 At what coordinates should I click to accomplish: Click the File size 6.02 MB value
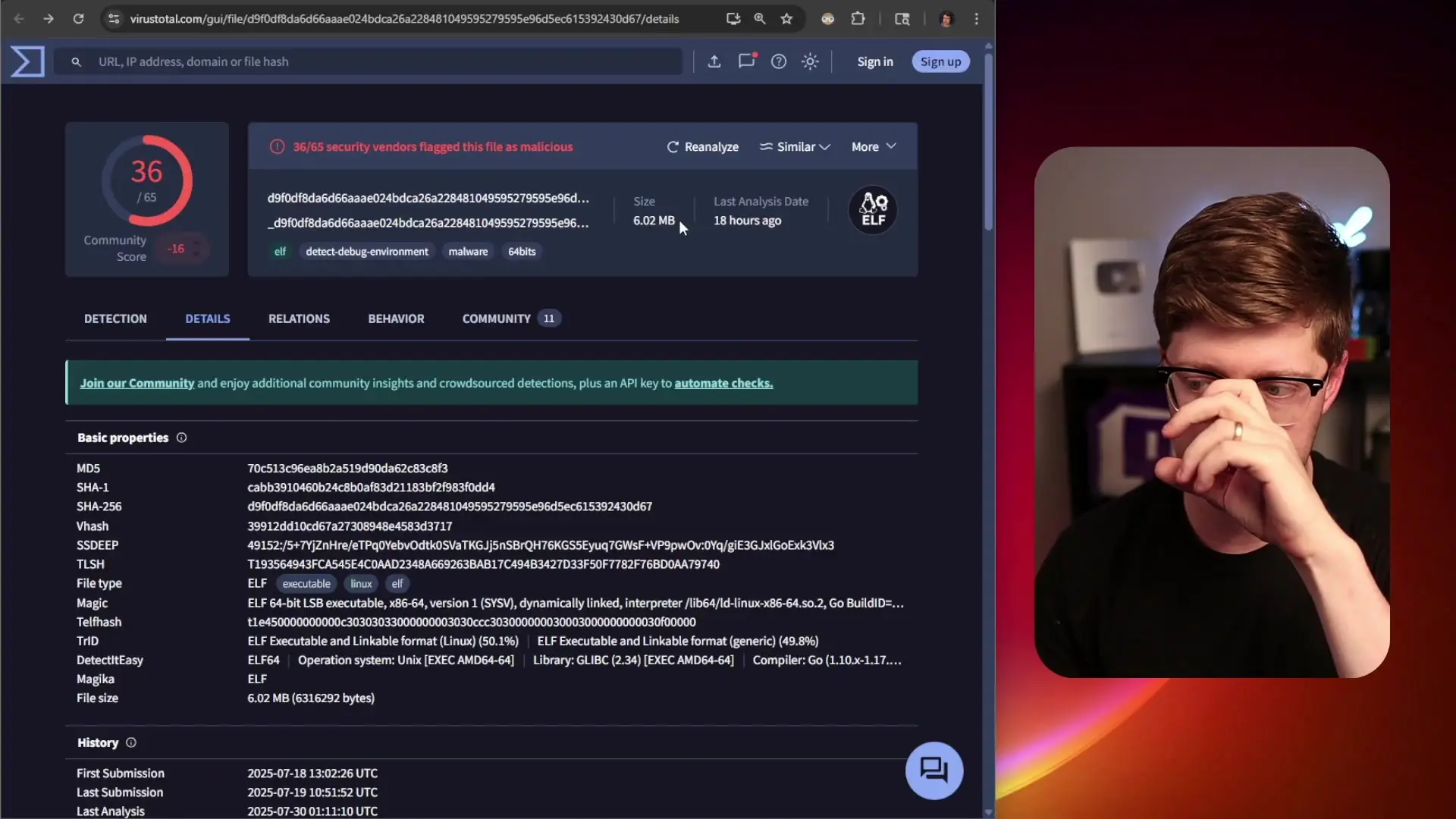tap(311, 698)
